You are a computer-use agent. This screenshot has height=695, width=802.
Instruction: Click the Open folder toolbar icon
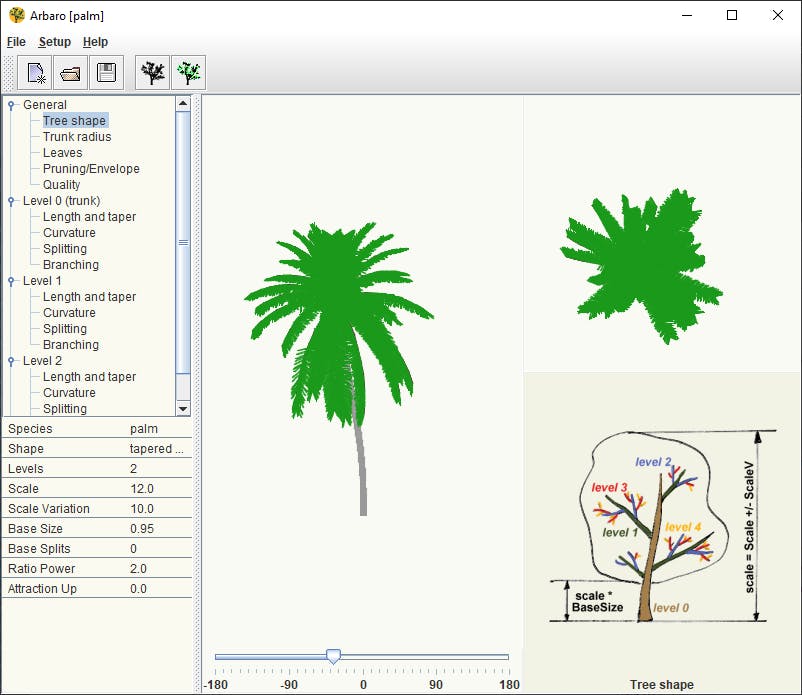point(71,73)
